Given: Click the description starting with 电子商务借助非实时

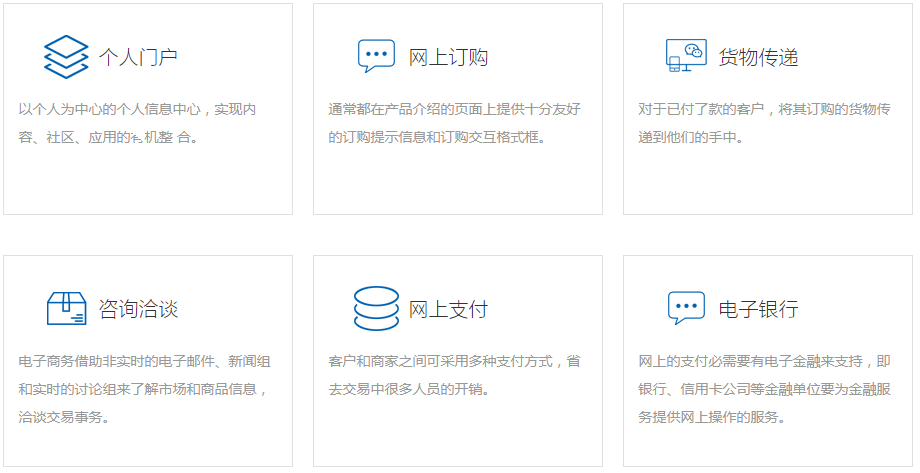Looking at the screenshot, I should [x=144, y=389].
